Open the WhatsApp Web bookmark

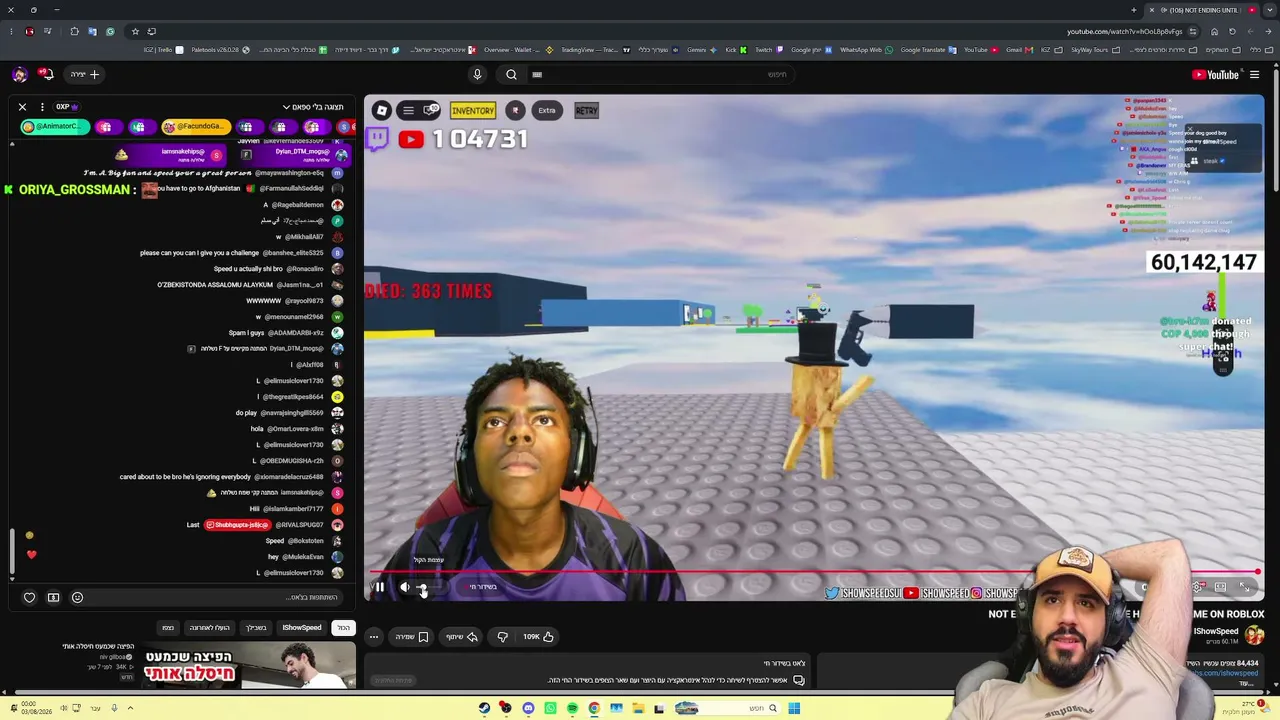[x=866, y=50]
